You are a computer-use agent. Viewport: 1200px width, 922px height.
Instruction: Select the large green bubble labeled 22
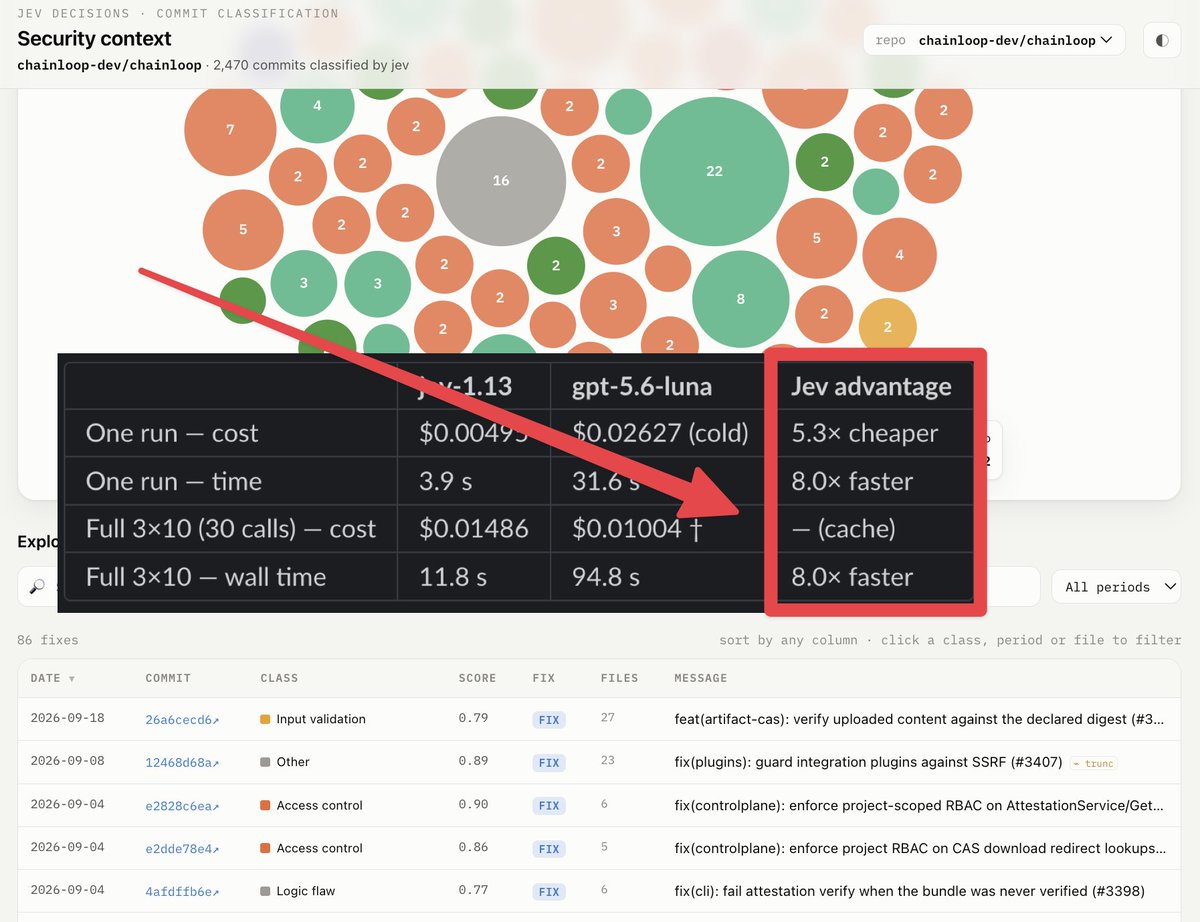coord(714,171)
